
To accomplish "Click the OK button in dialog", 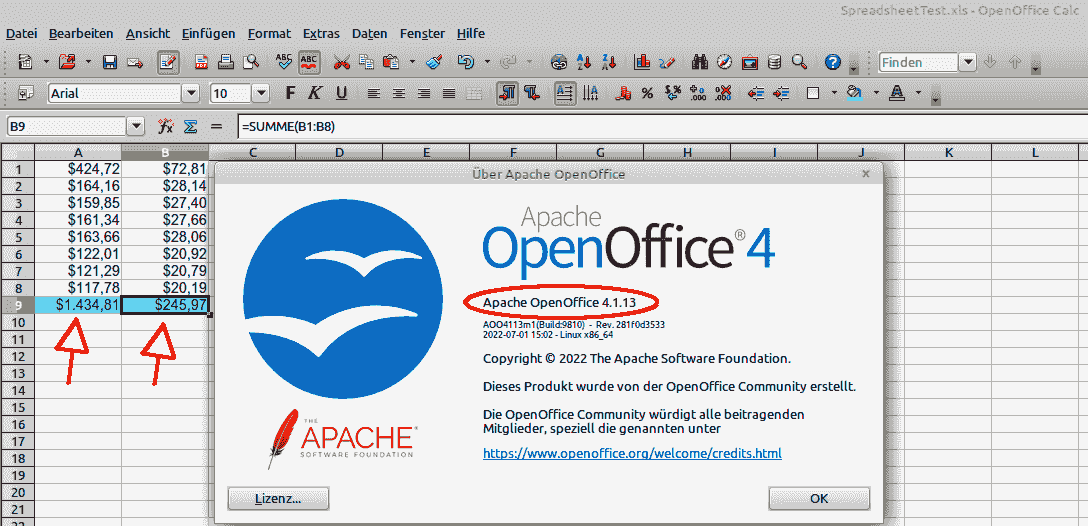I will 818,498.
